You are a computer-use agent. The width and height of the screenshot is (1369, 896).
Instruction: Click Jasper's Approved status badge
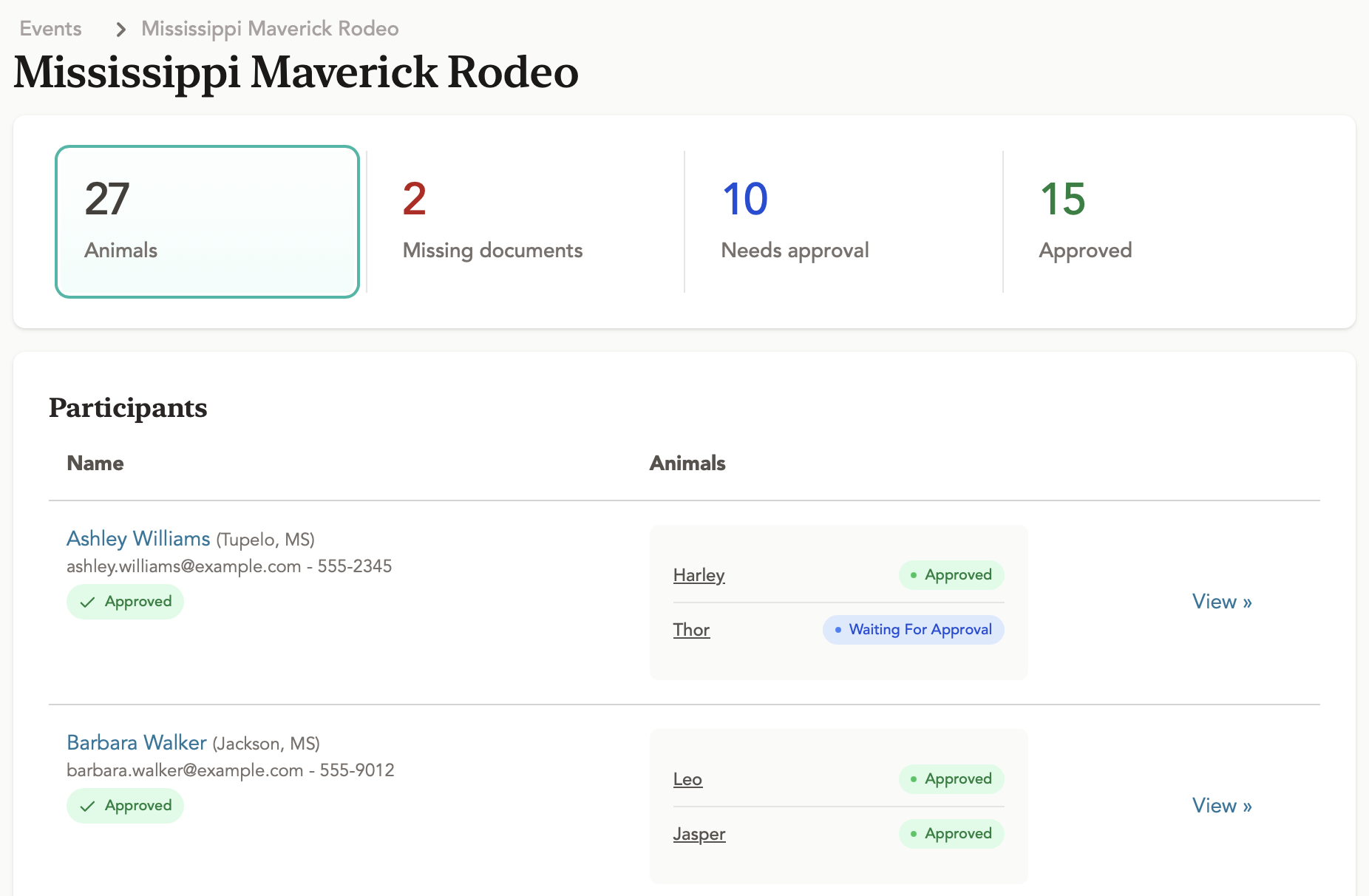point(951,834)
